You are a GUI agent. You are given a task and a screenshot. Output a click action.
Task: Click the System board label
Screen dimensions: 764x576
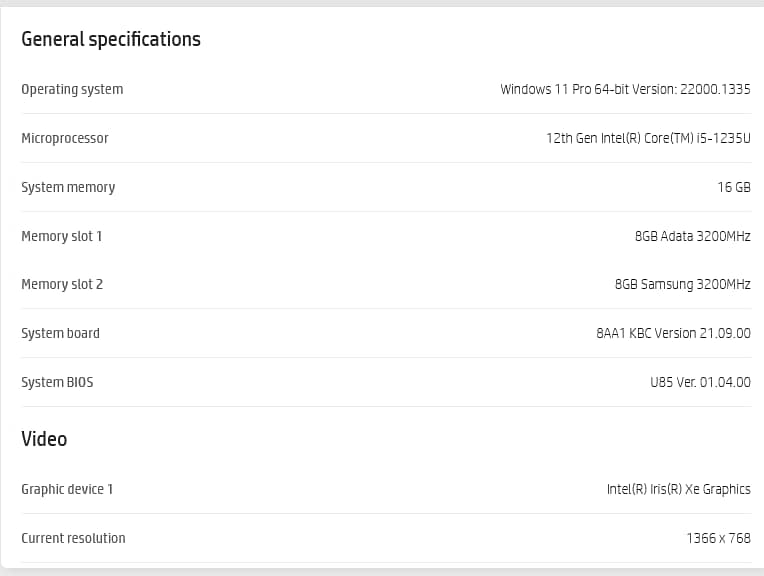pyautogui.click(x=60, y=333)
